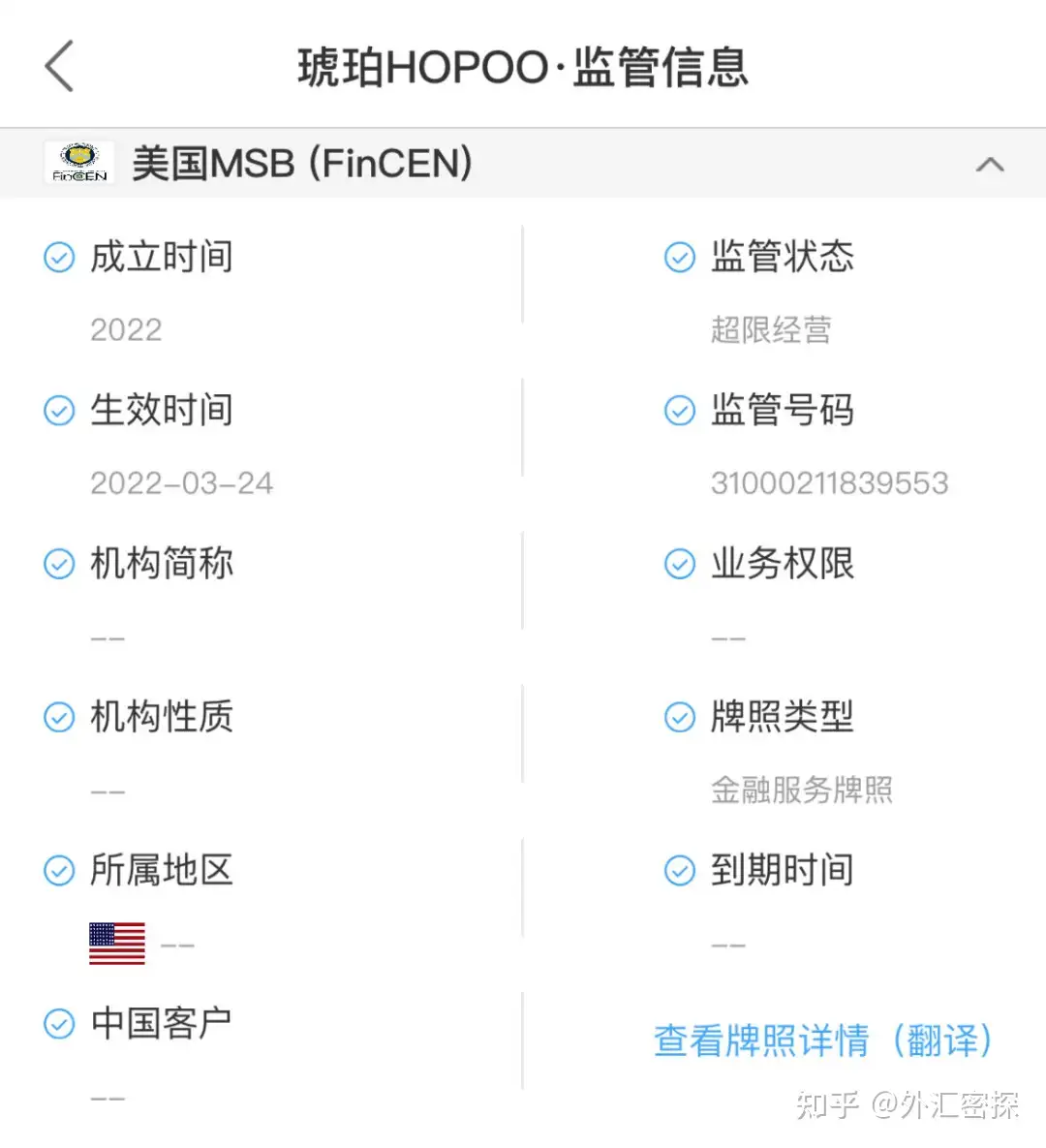Tap the 琥珀HOPOO·监管信息 page title
Image resolution: width=1046 pixels, height=1148 pixels.
click(523, 68)
